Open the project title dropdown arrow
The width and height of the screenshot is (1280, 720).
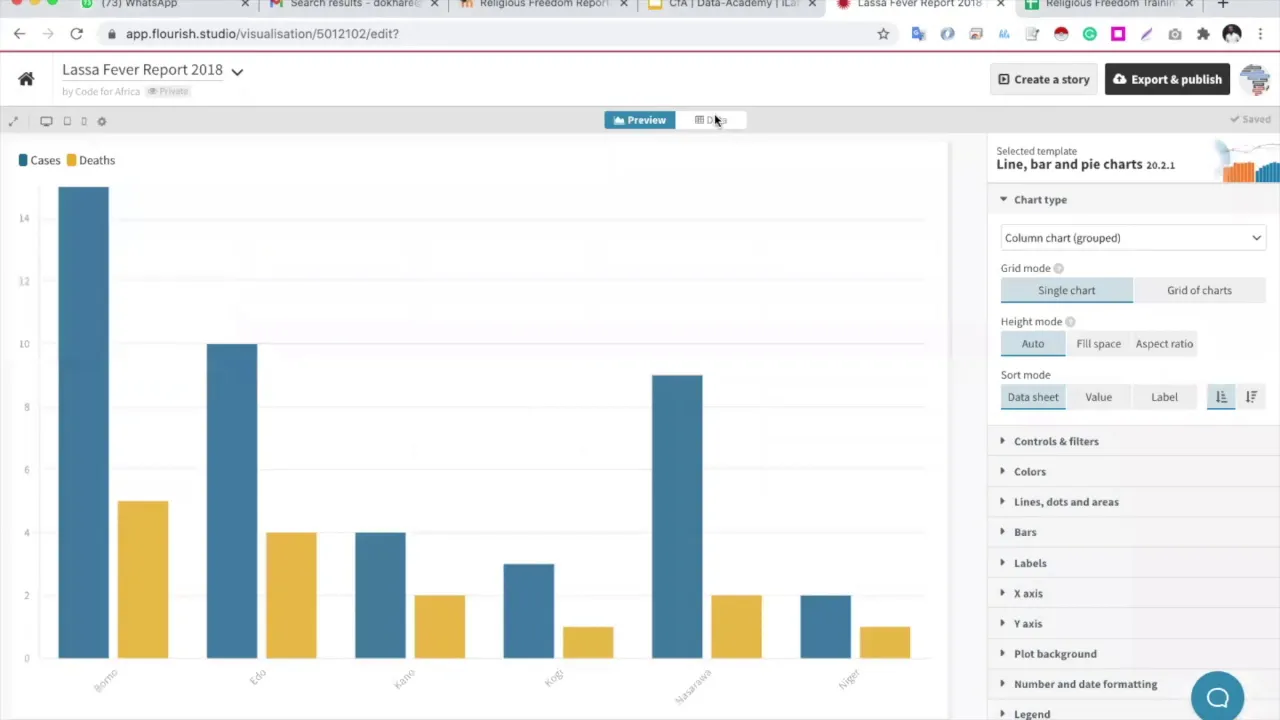click(x=237, y=71)
